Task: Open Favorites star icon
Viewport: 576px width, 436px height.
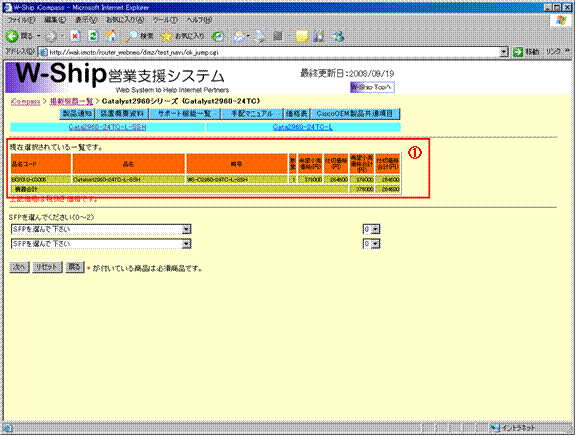Action: 166,36
